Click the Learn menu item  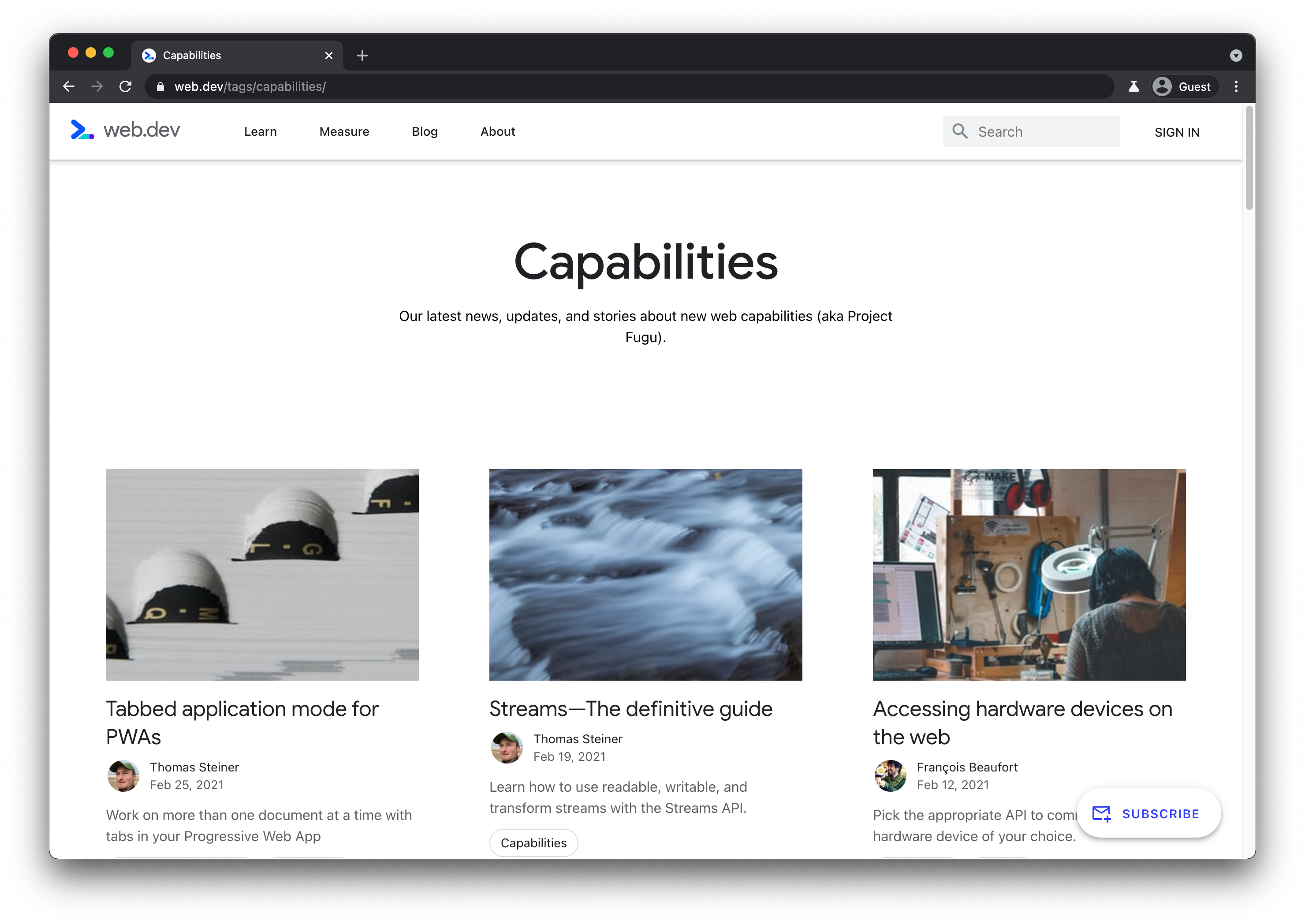click(262, 131)
